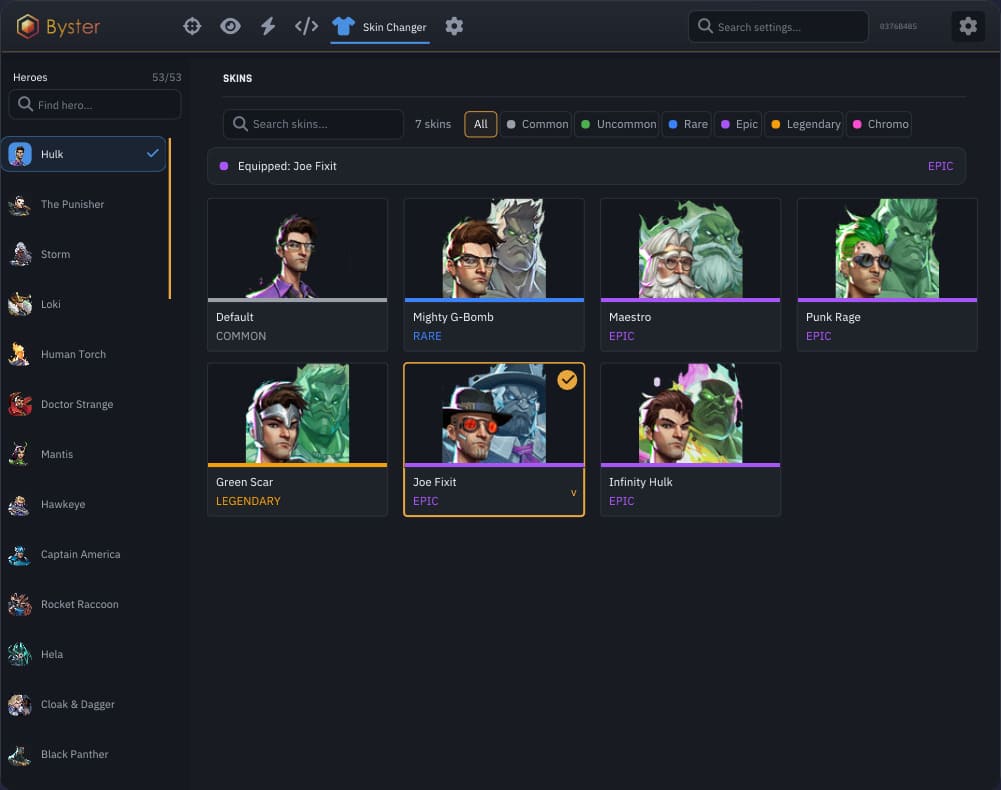Click the Loki avatar icon
1001x790 pixels.
point(20,304)
